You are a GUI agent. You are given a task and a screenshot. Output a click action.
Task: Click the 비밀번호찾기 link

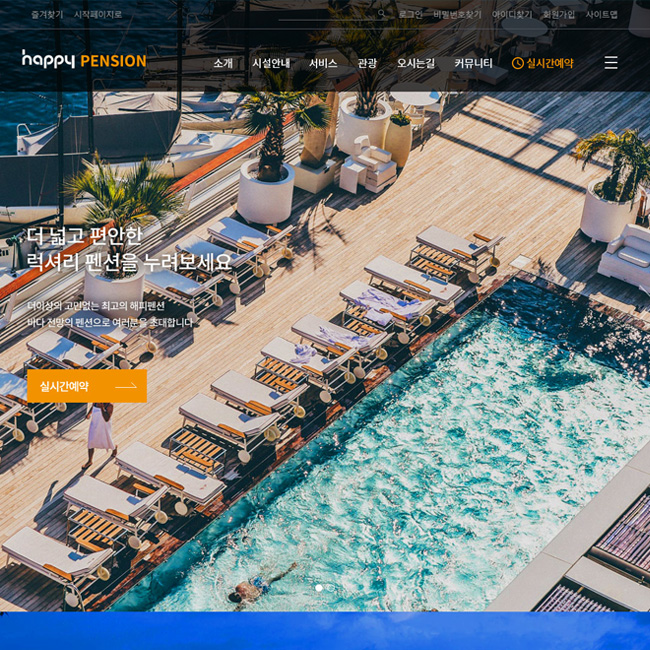pos(457,15)
